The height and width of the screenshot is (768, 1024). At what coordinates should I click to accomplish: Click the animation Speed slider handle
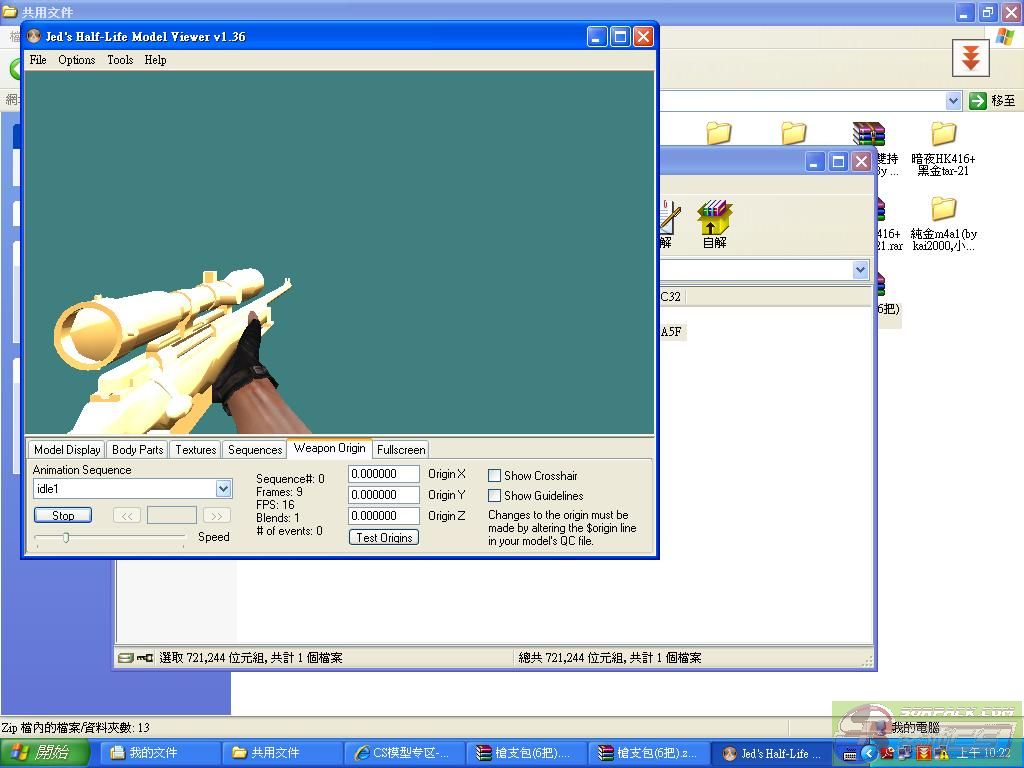(66, 538)
